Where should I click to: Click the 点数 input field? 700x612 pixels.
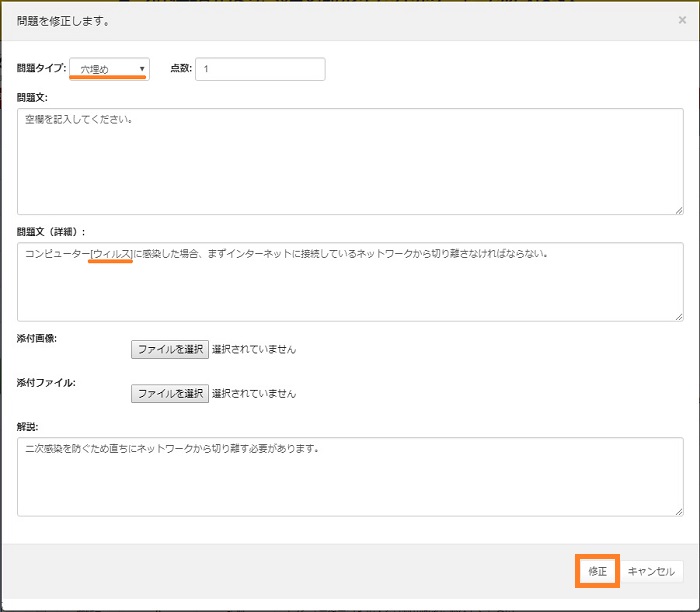click(260, 69)
